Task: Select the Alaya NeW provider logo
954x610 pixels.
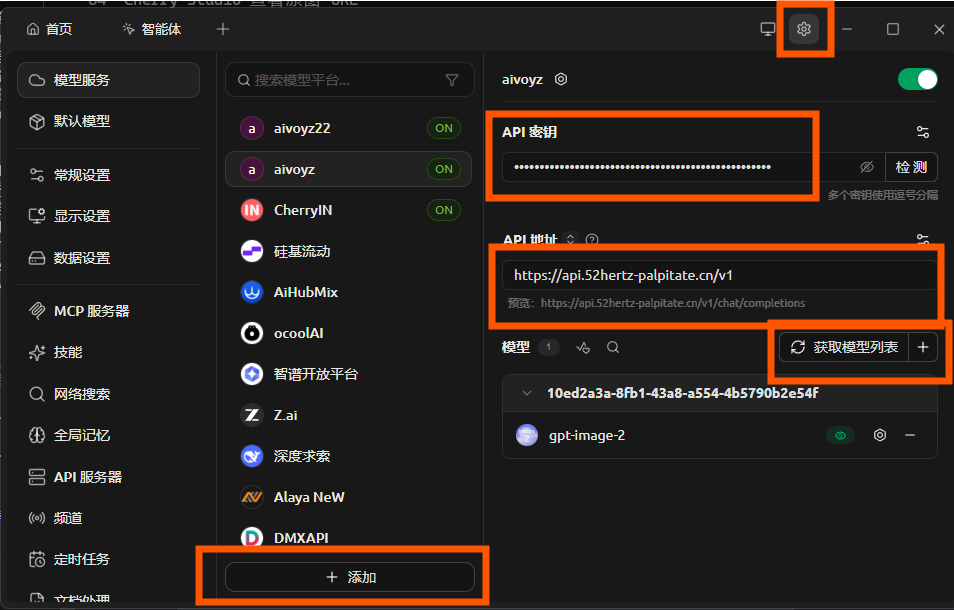Action: click(252, 497)
